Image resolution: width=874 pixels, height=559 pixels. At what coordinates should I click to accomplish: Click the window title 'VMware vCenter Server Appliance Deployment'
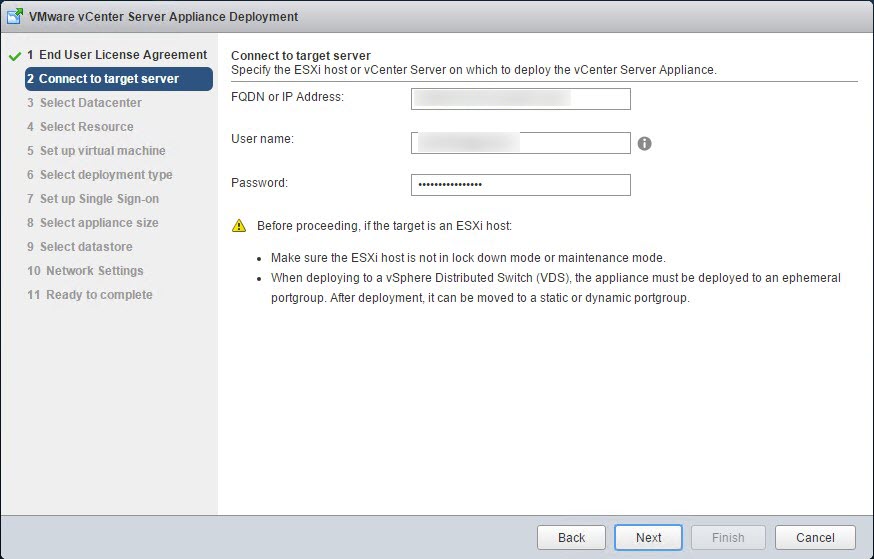pyautogui.click(x=163, y=17)
